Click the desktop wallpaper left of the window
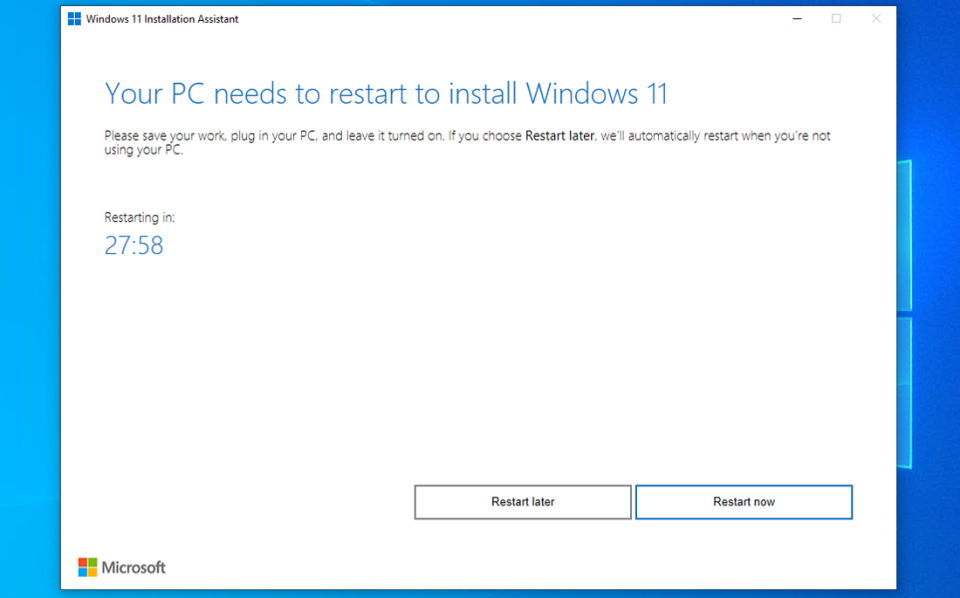960x598 pixels. pyautogui.click(x=30, y=300)
